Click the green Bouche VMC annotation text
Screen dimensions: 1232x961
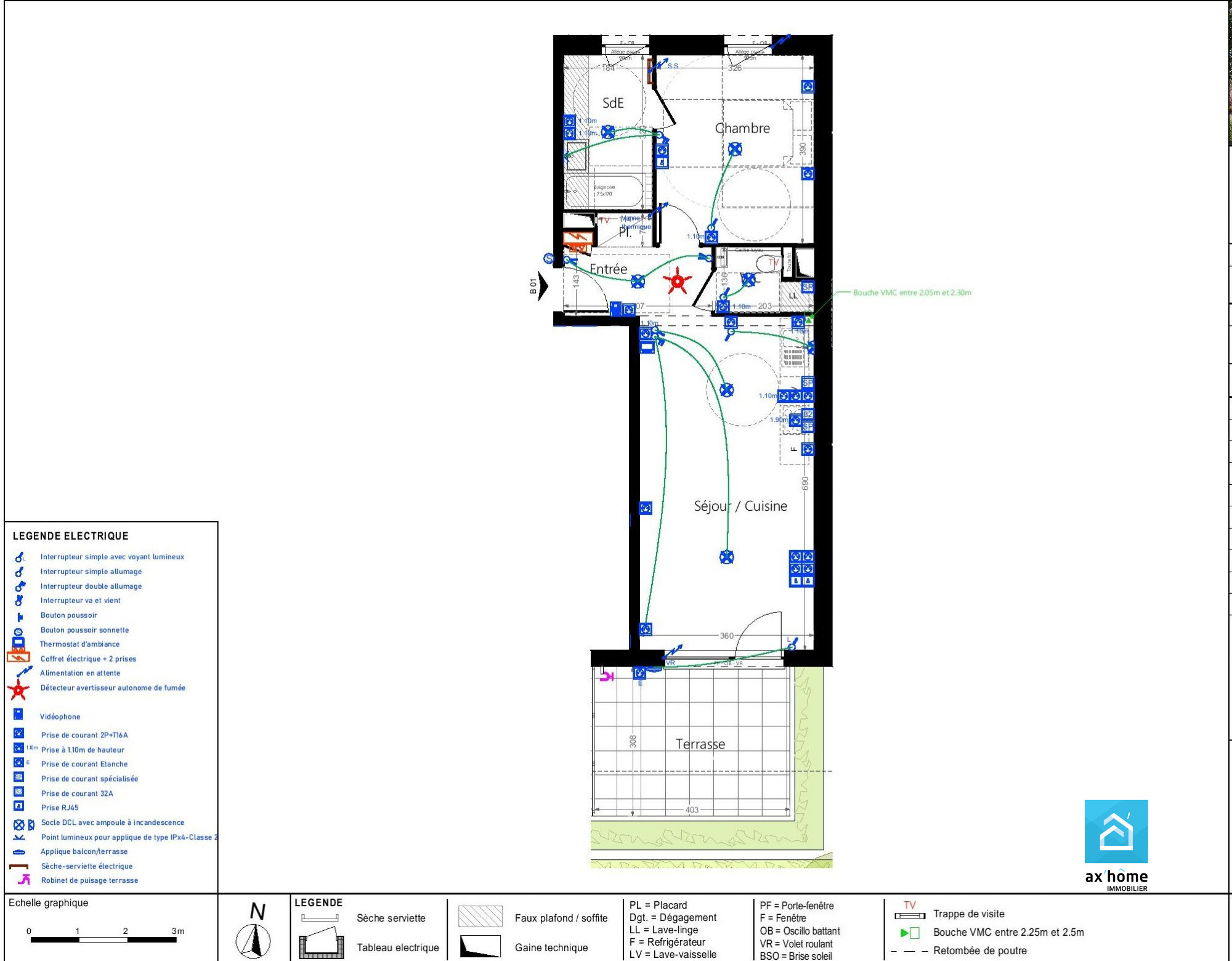click(x=912, y=293)
